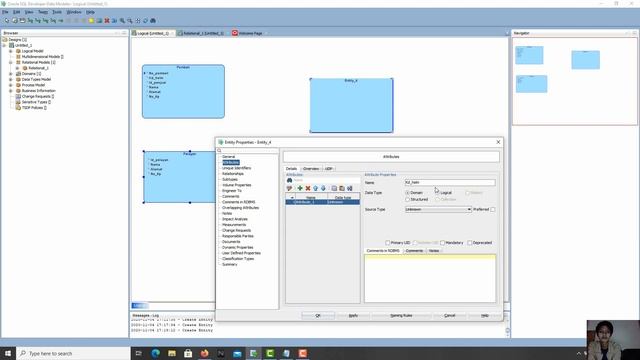
Task: Click the binoculars find icon in main toolbar
Action: pyautogui.click(x=153, y=20)
